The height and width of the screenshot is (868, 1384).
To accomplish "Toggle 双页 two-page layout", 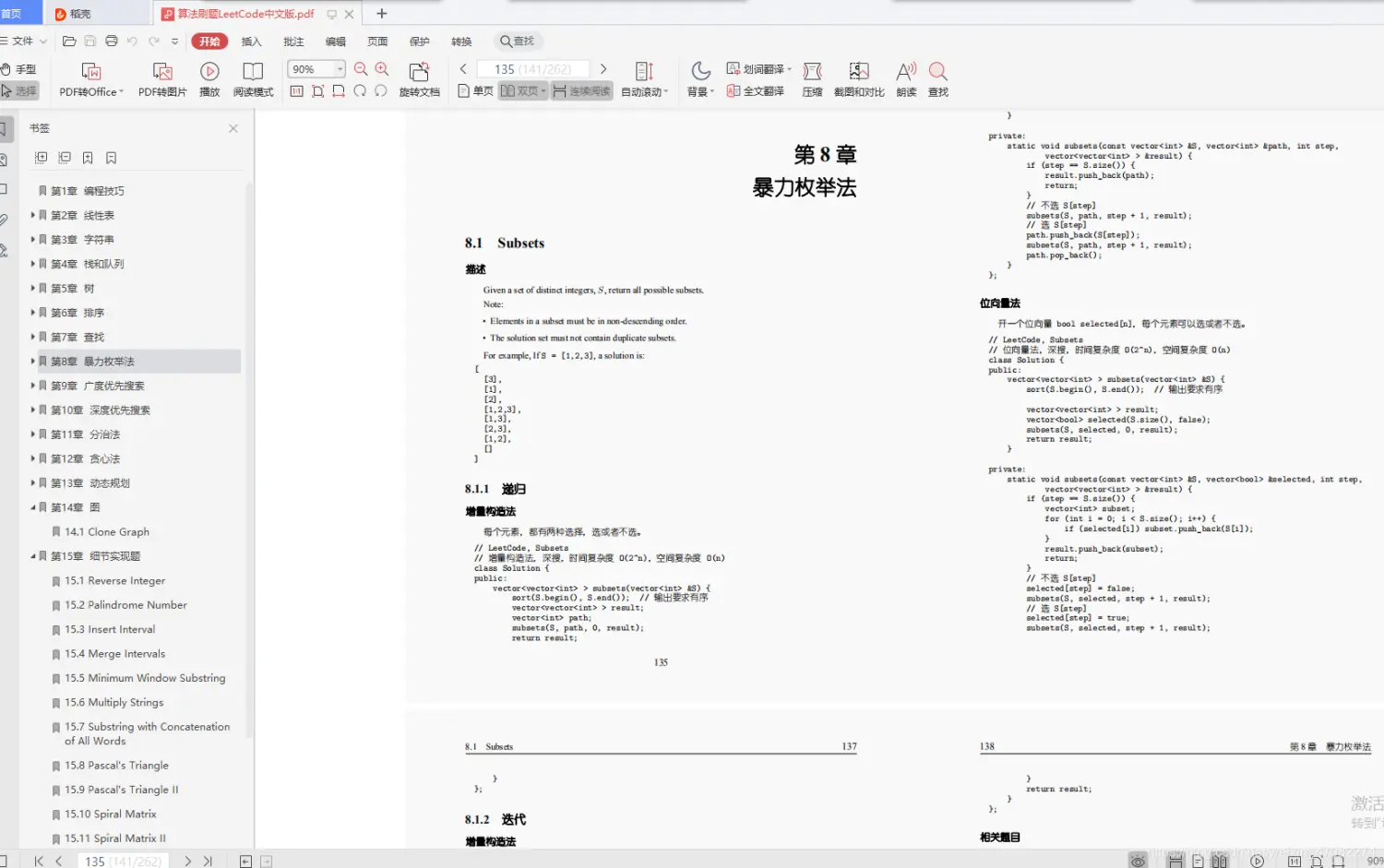I will coord(522,91).
